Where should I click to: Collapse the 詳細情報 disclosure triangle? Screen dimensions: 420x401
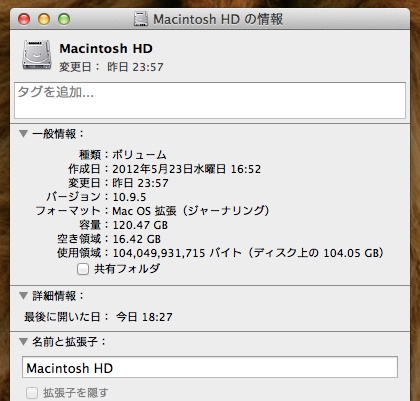(x=23, y=295)
